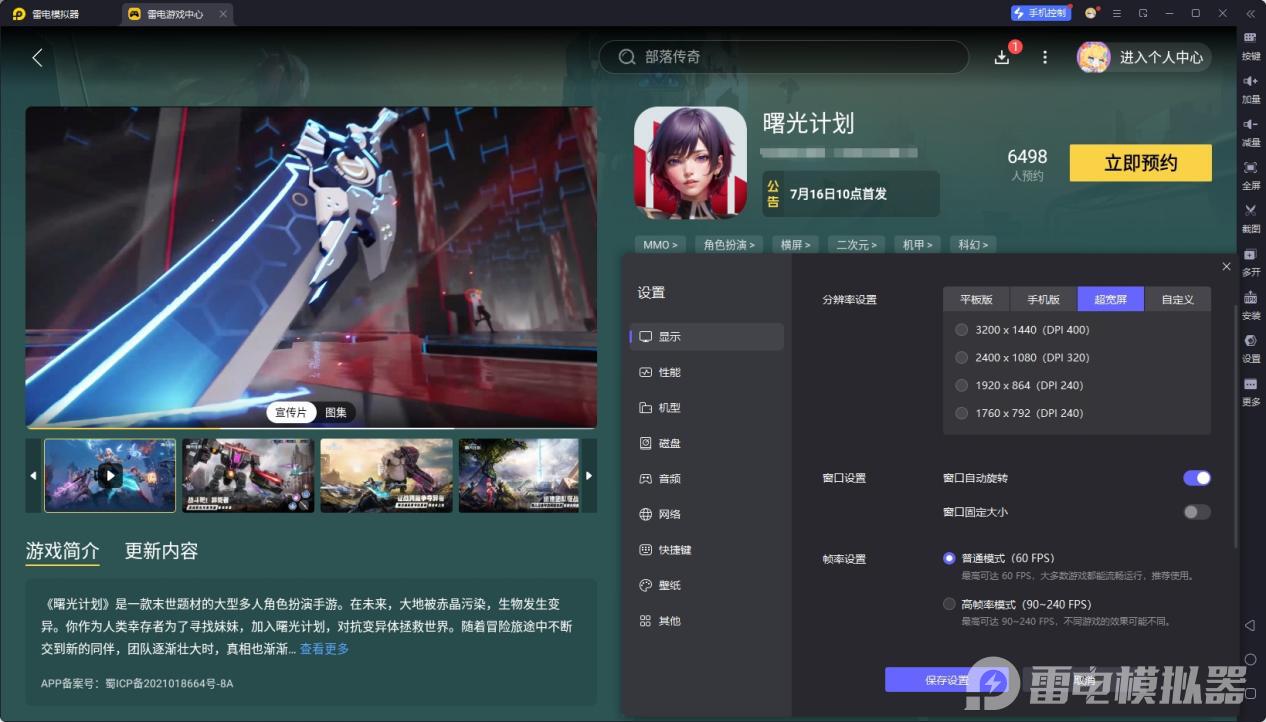Click 保存设置 save button

tap(947, 680)
